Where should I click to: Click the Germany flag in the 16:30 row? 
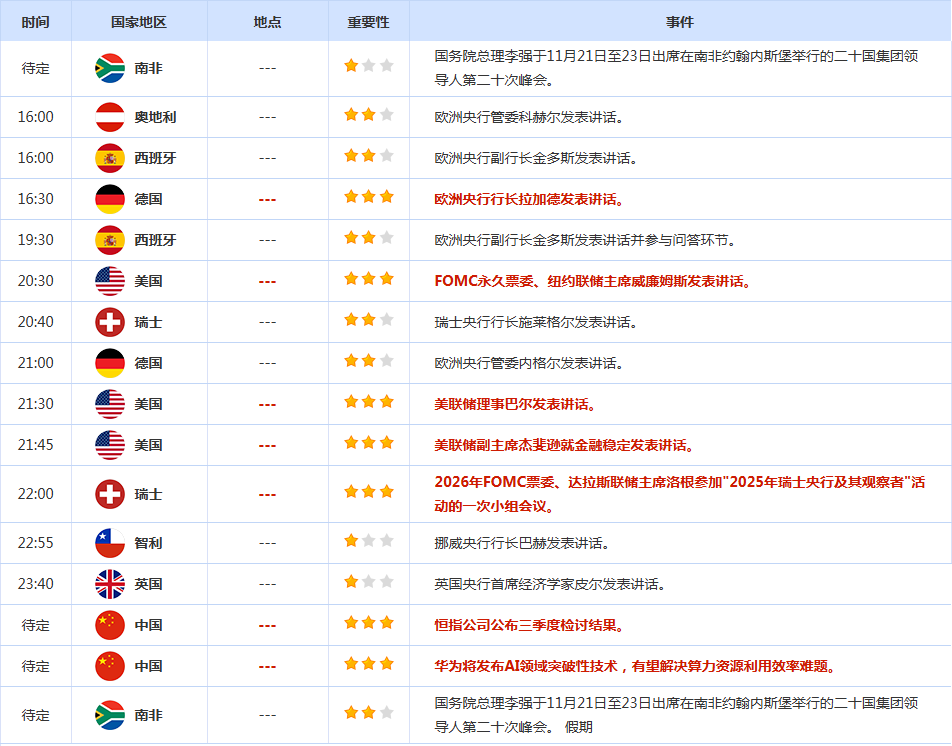(x=110, y=199)
